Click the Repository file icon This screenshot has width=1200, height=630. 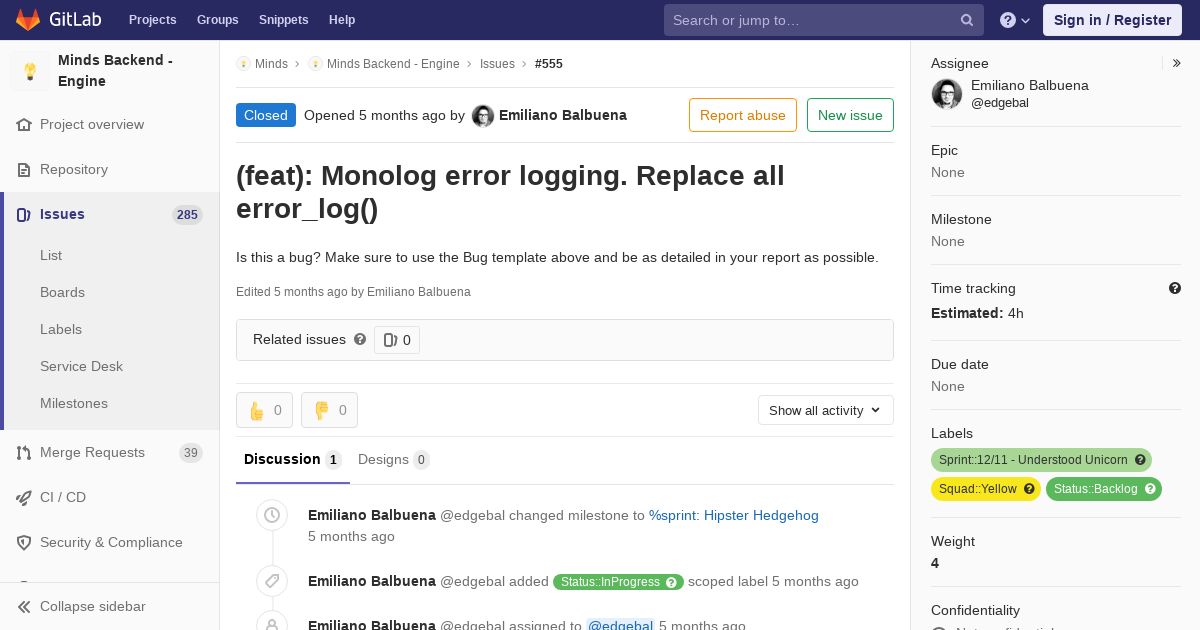pyautogui.click(x=24, y=170)
